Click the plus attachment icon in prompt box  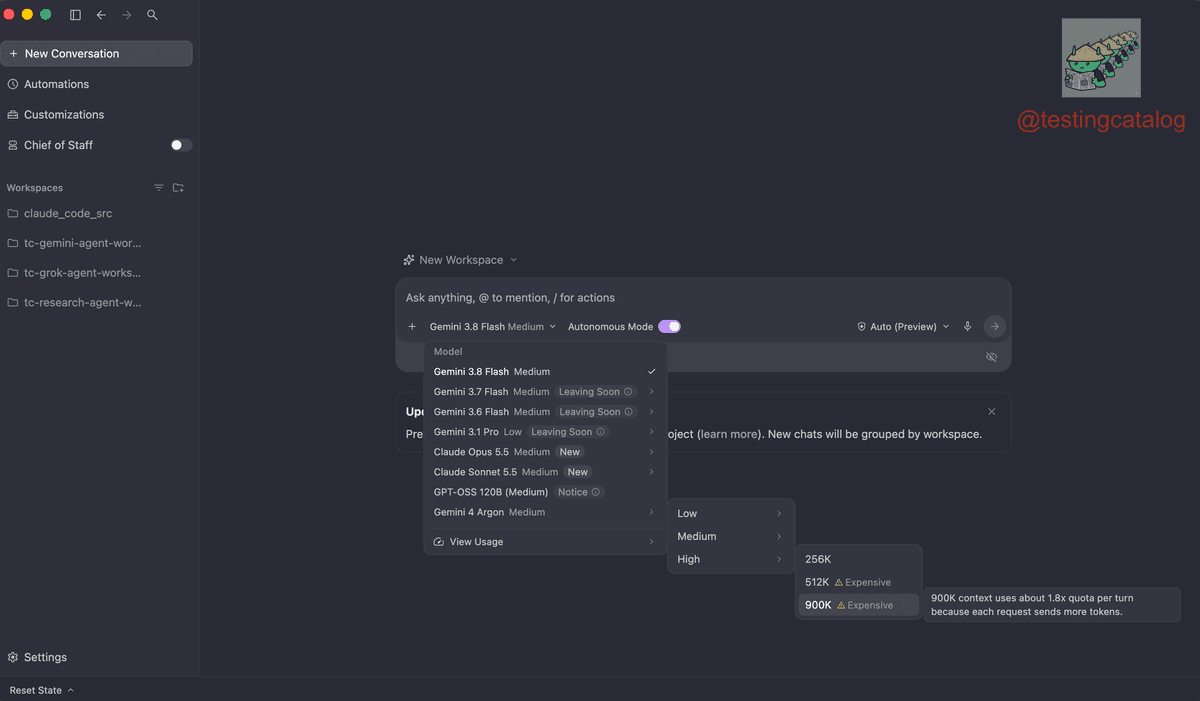pyautogui.click(x=412, y=326)
